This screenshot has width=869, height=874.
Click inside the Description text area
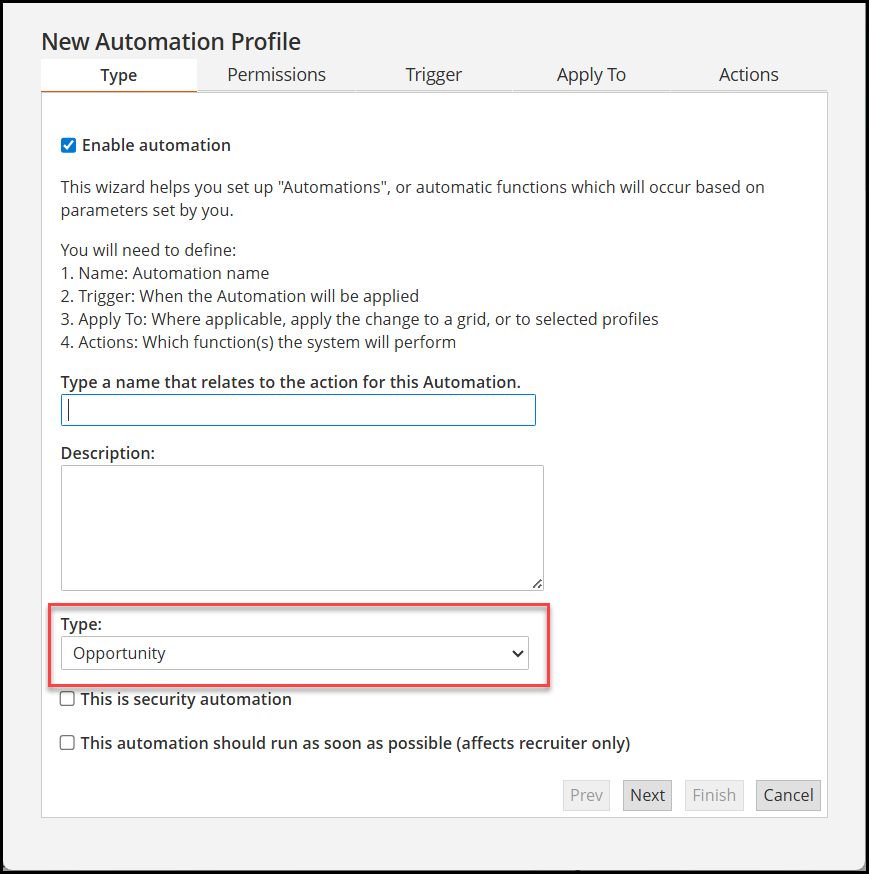(300, 525)
